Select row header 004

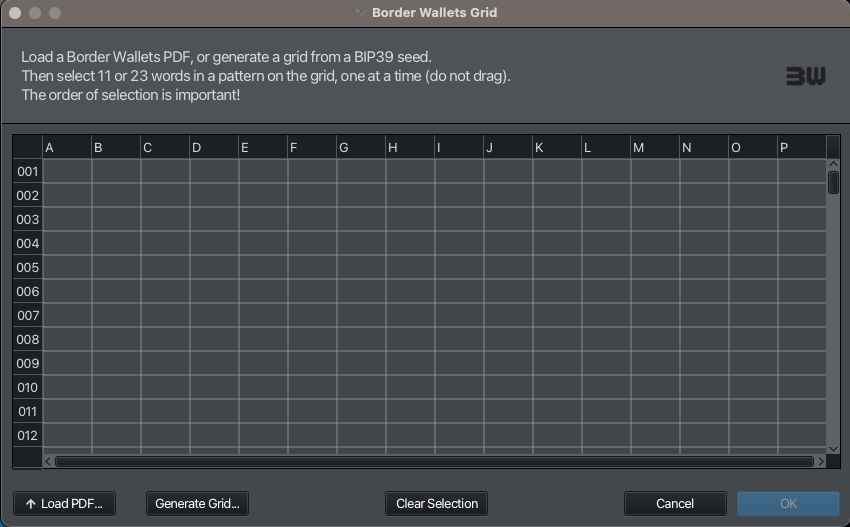(28, 243)
